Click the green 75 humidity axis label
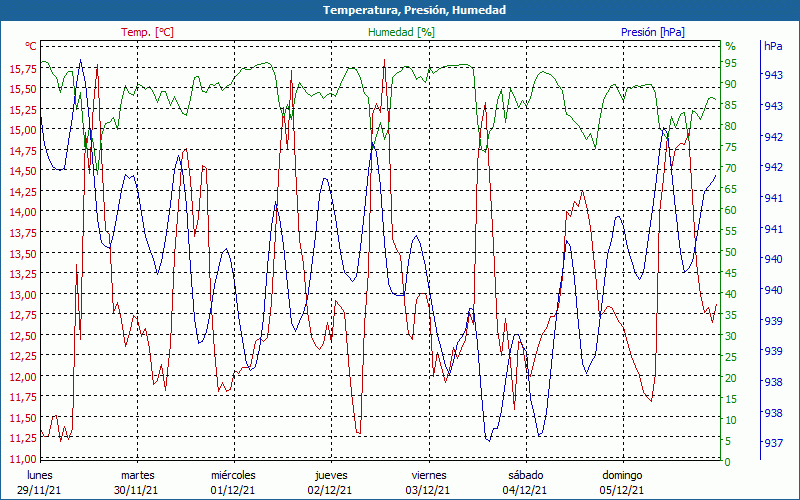The image size is (800, 500). 731,147
